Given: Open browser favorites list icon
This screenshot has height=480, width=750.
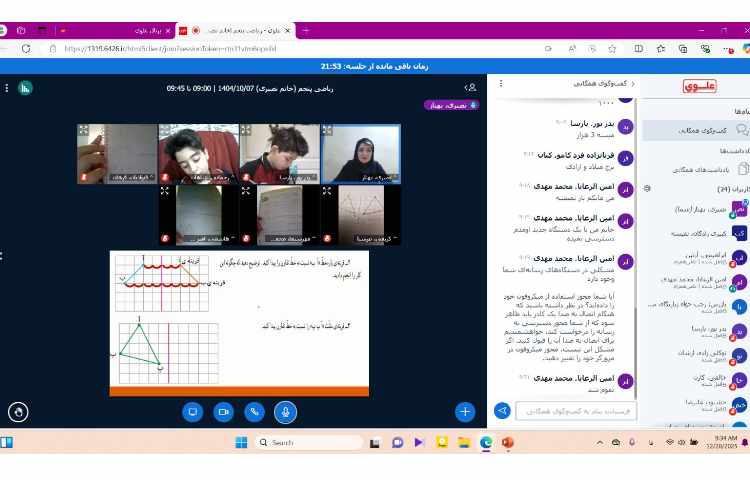Looking at the screenshot, I should (661, 49).
